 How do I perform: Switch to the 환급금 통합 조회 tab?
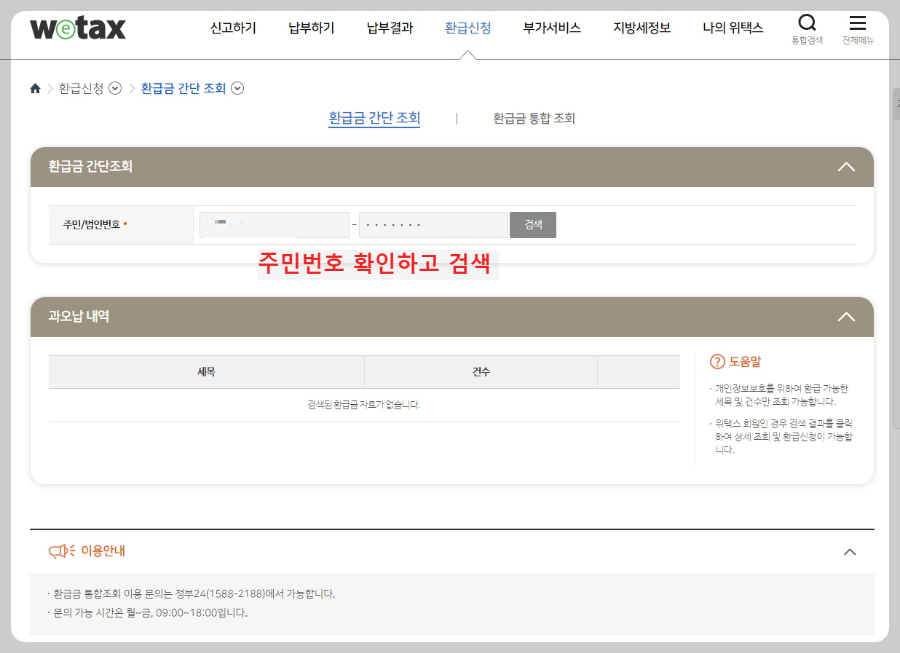(x=535, y=118)
